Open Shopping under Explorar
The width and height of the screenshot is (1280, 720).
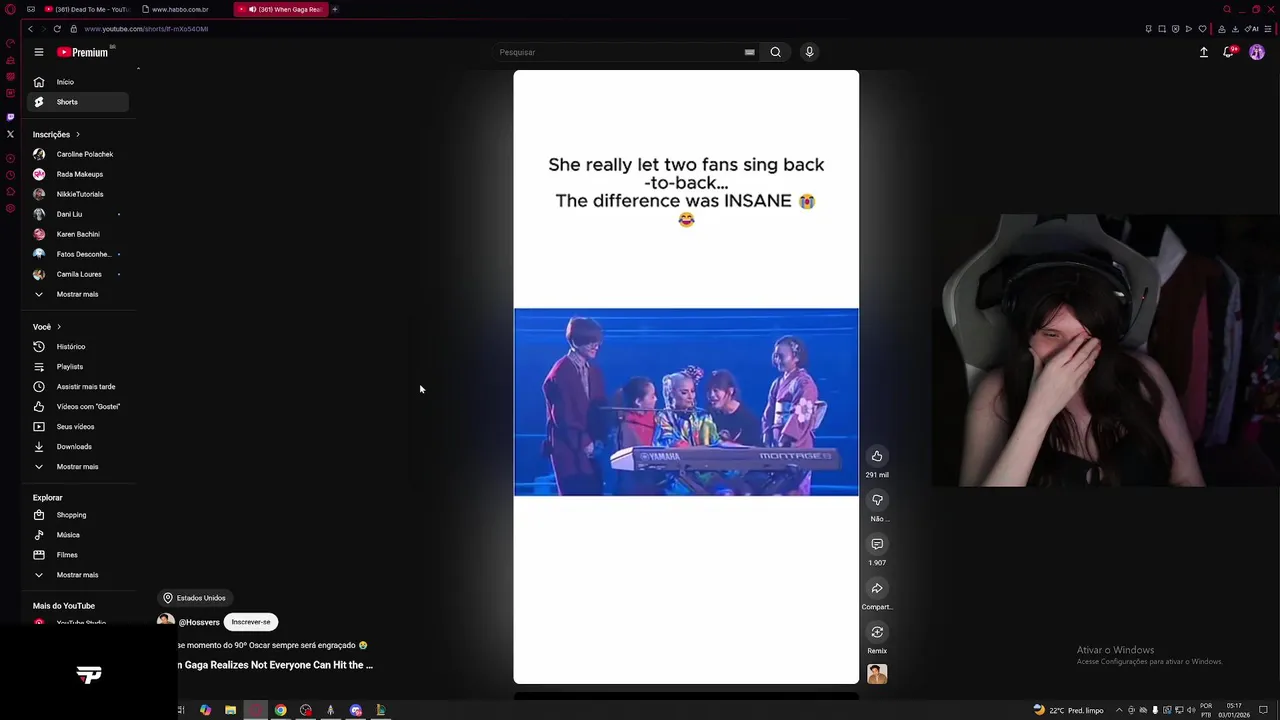tap(78, 515)
